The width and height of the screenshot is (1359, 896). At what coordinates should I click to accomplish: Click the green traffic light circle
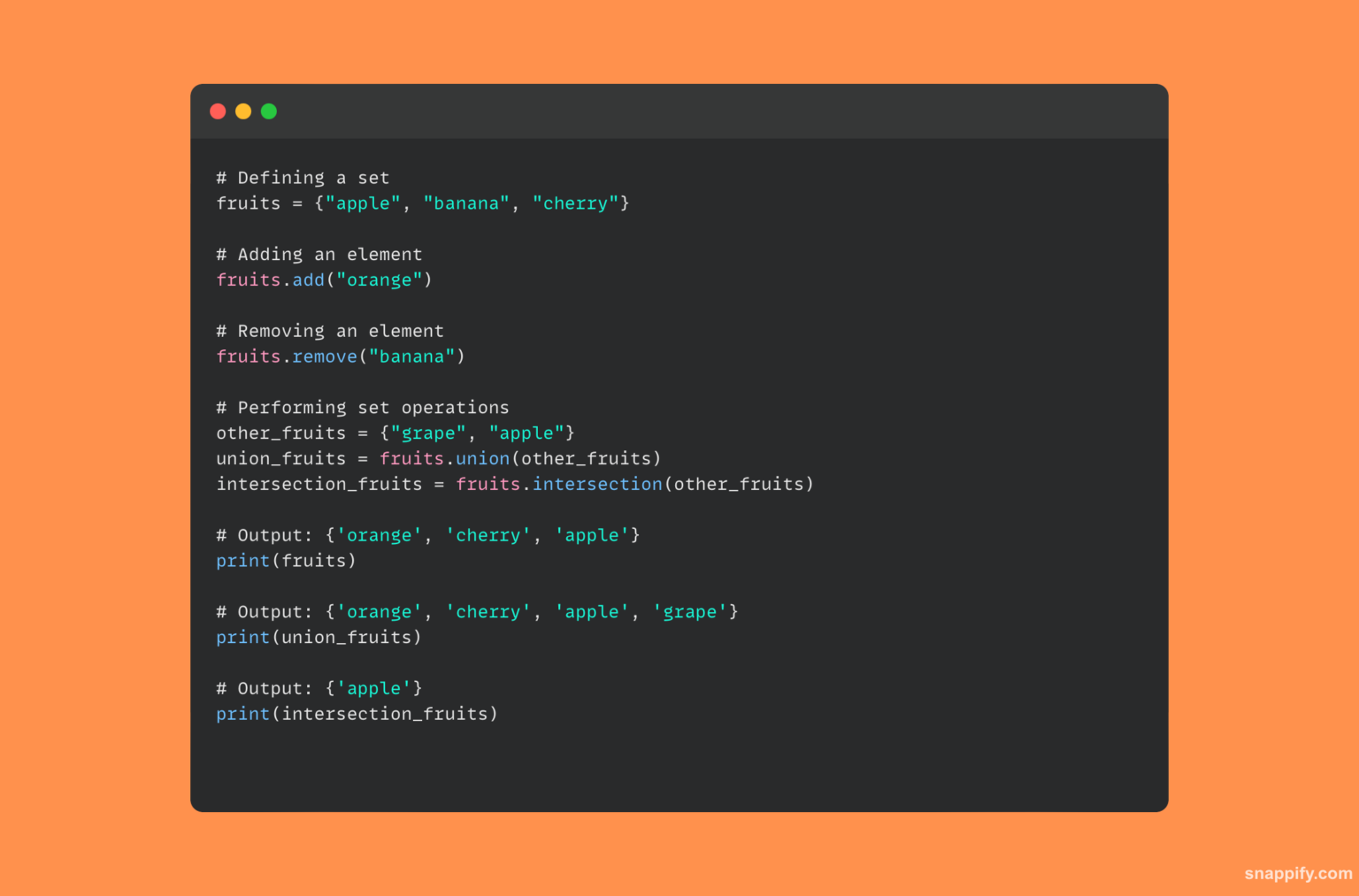click(268, 111)
